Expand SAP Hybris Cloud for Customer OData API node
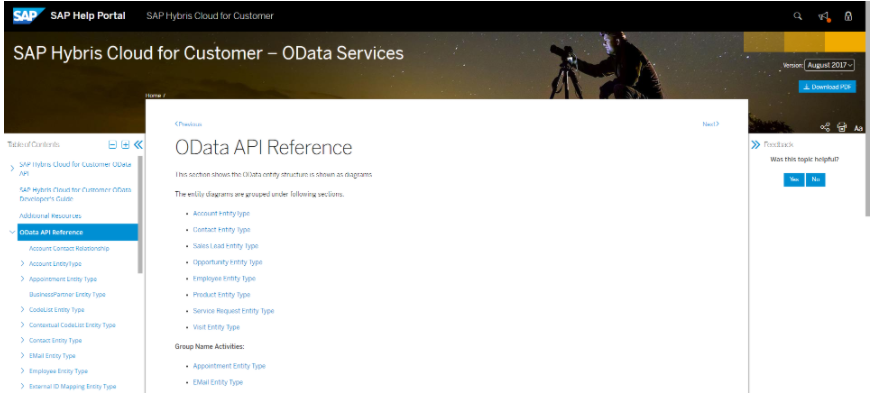Viewport: 873px width, 409px height. (x=12, y=168)
